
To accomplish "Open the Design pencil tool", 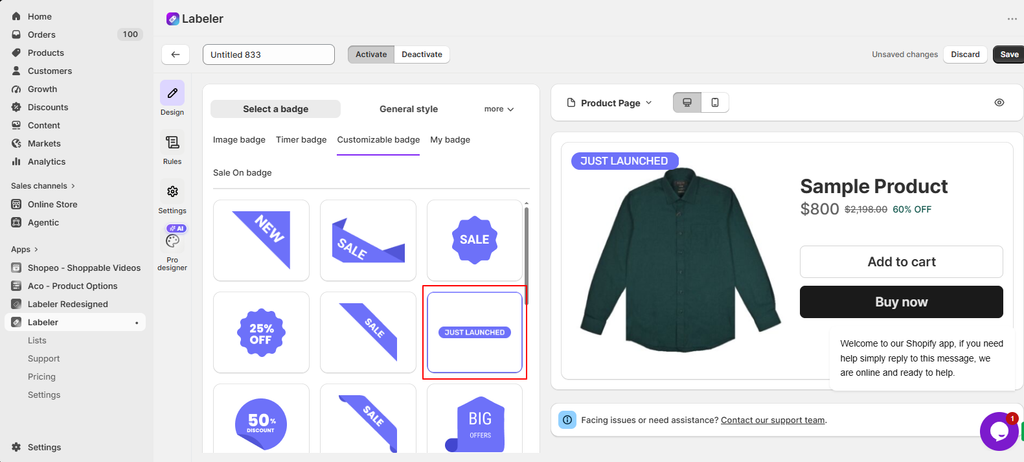I will (x=172, y=93).
